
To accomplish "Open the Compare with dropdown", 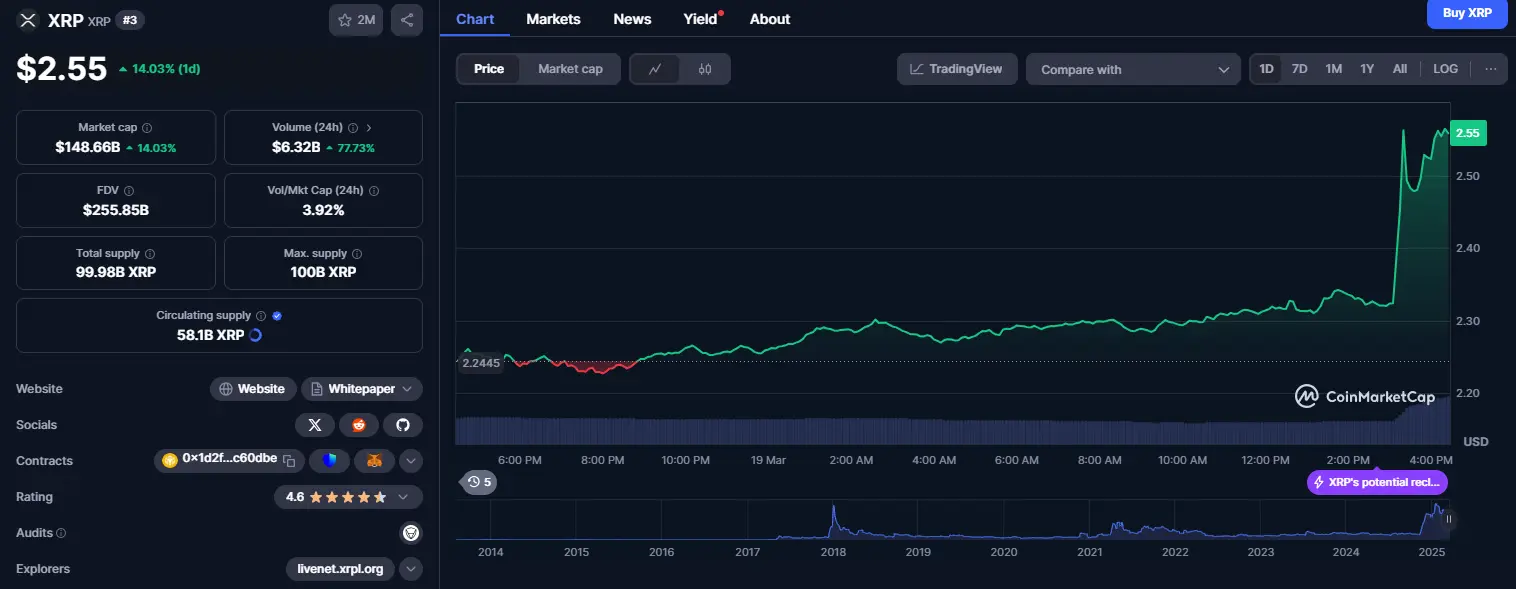I will click(1133, 69).
